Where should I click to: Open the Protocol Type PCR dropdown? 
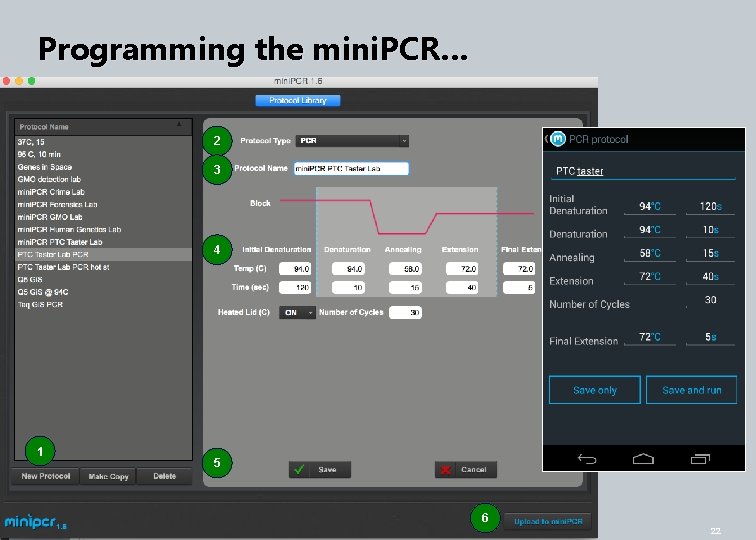(352, 141)
